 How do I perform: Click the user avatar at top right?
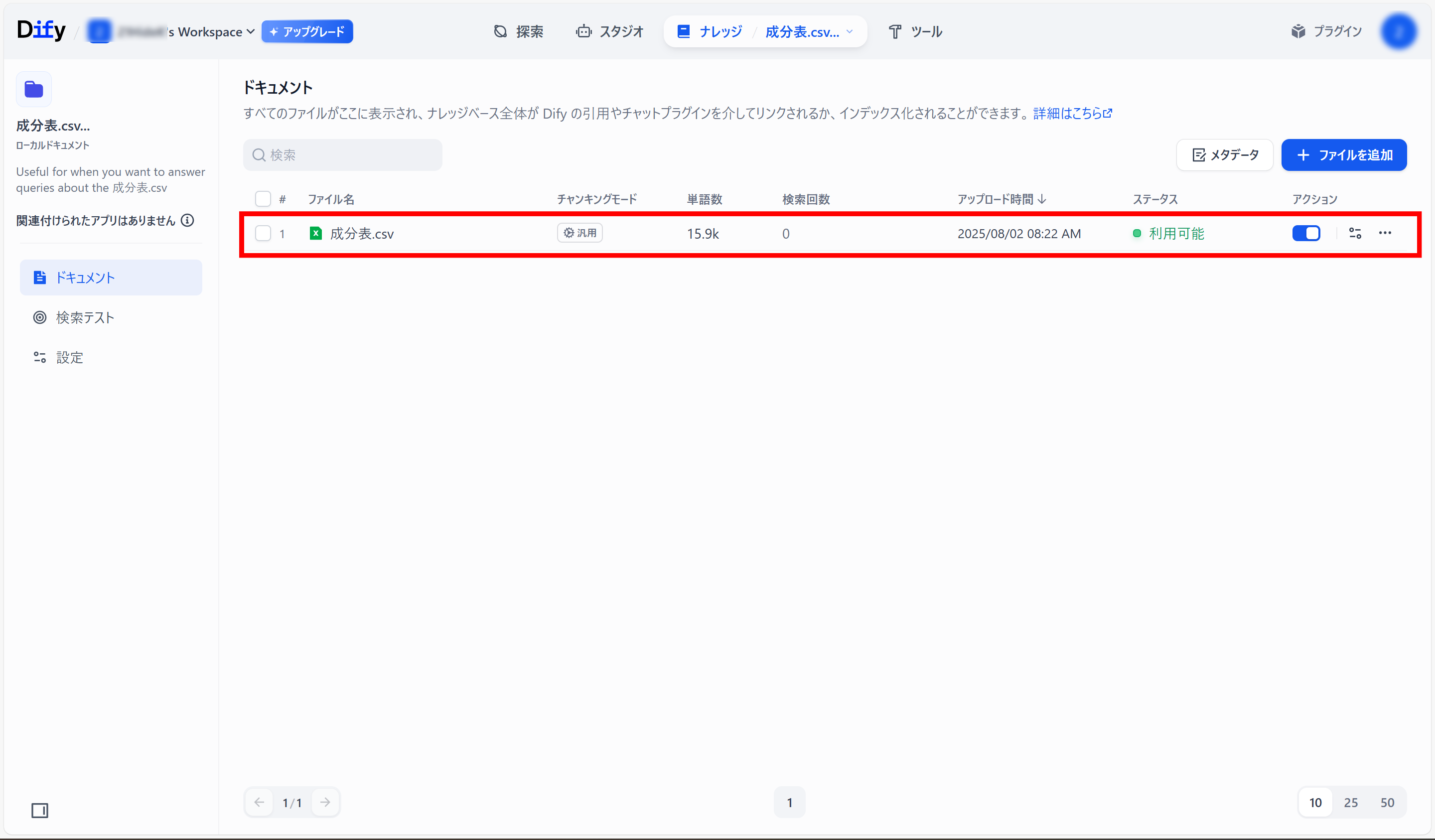1399,31
